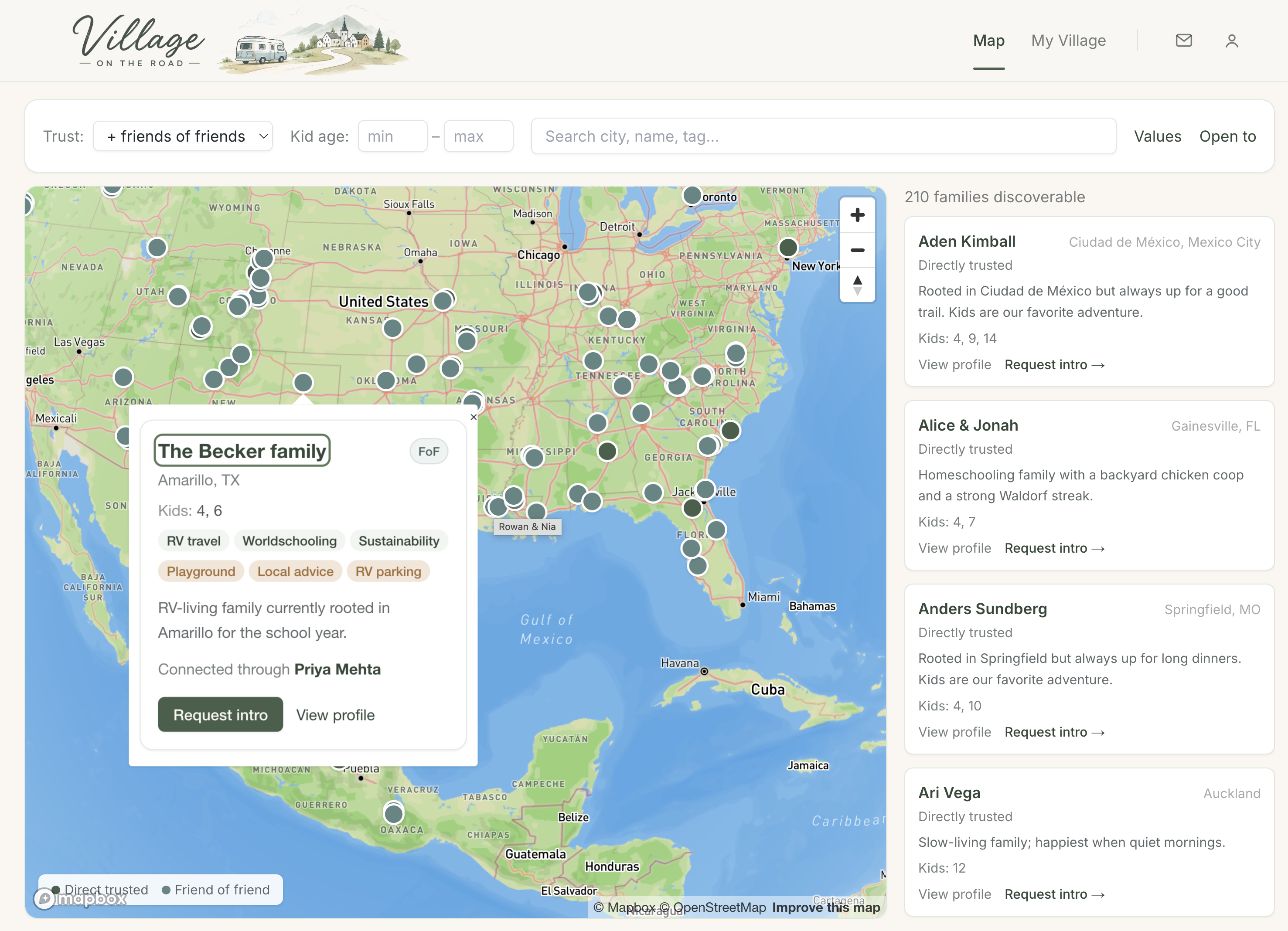
Task: Switch to the Map tab
Action: point(989,41)
